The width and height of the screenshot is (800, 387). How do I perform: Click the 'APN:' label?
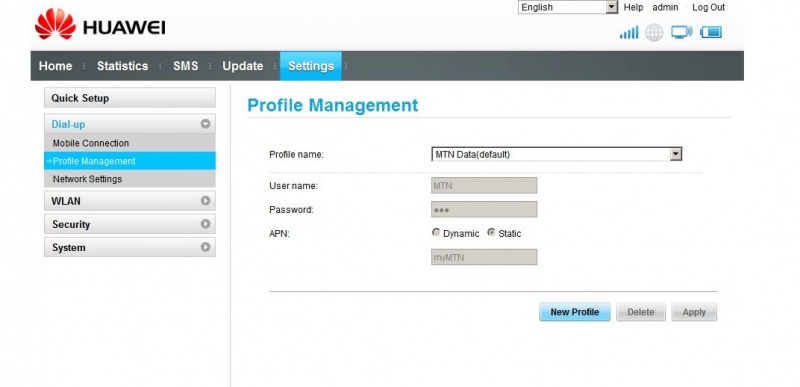279,234
